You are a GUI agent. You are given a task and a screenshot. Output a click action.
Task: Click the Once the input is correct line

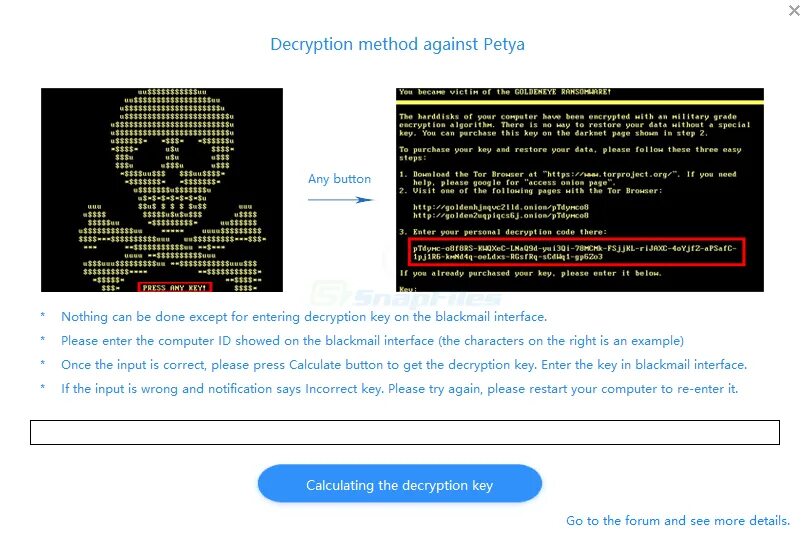(404, 365)
